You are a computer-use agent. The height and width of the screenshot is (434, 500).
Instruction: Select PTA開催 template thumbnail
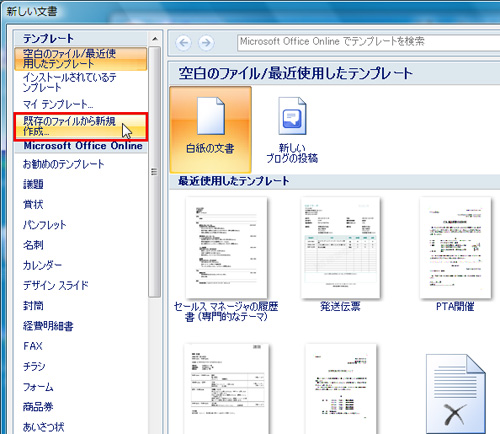coord(455,248)
